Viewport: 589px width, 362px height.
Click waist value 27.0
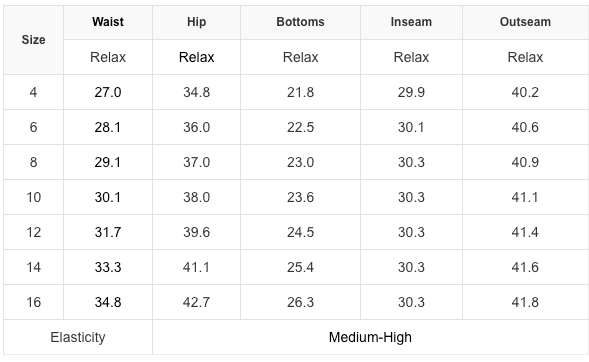(108, 92)
